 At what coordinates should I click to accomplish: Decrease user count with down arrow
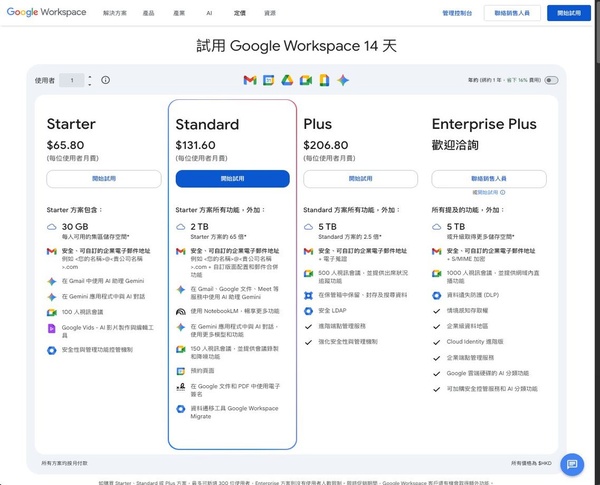pos(90,84)
